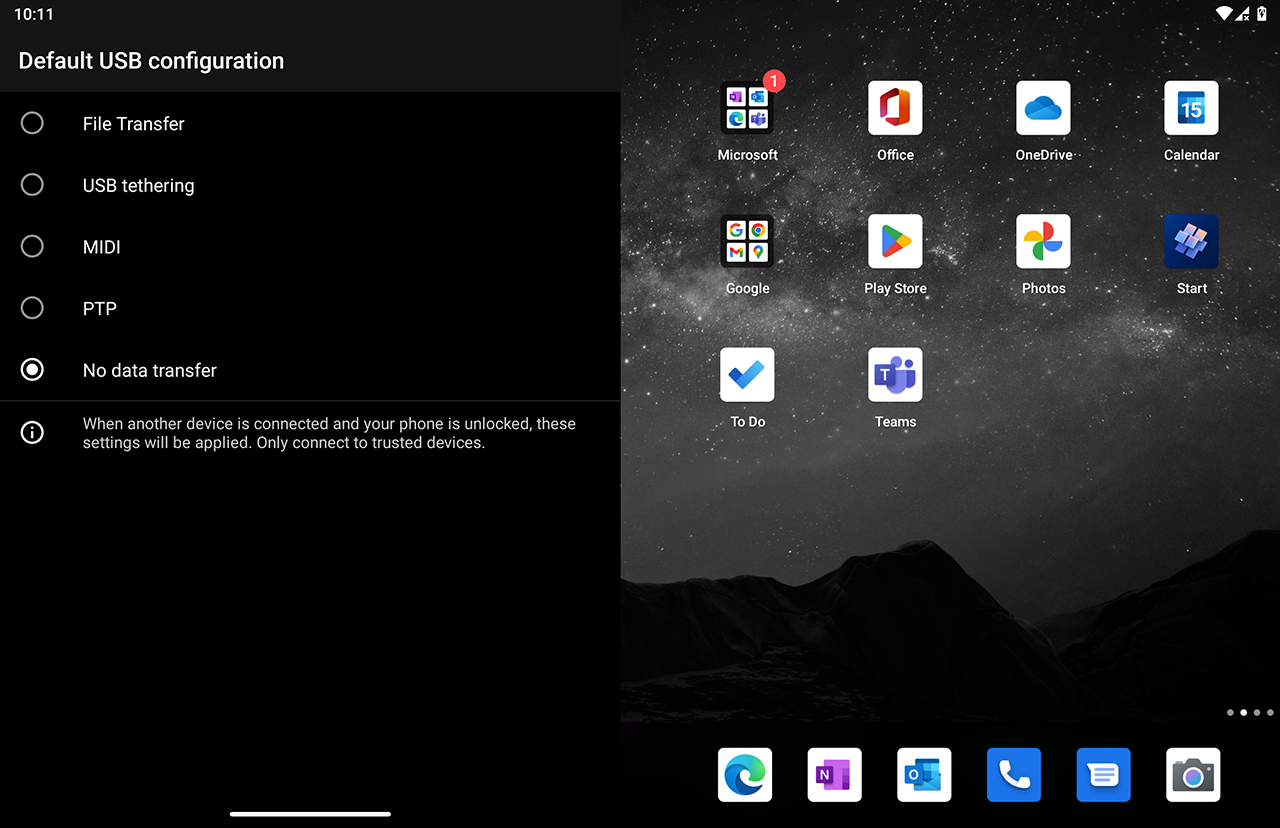1280x828 pixels.
Task: Tap the navigation gesture bar
Action: [x=310, y=814]
